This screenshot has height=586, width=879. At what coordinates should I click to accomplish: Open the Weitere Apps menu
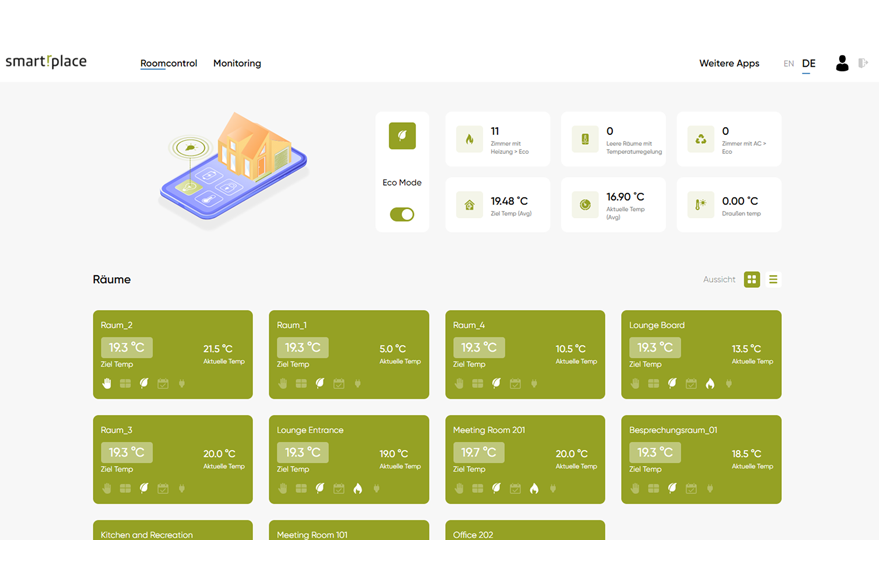(729, 63)
